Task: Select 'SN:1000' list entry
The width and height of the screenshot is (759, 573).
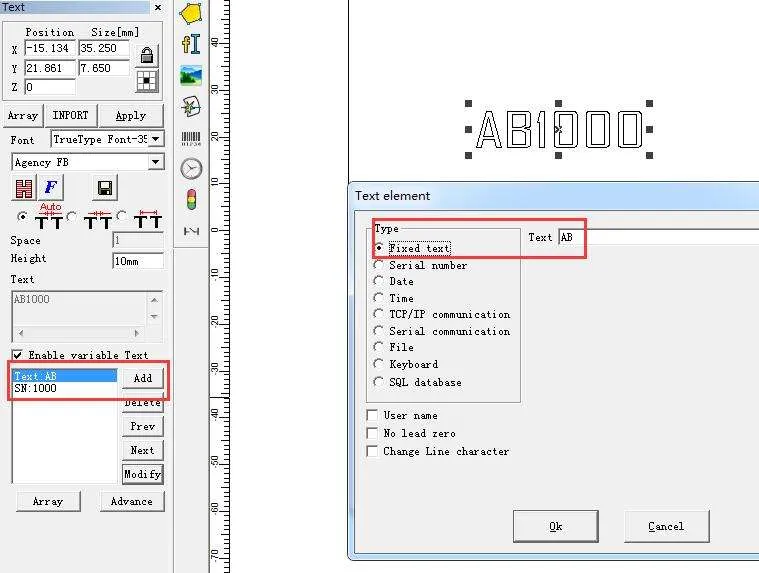Action: (65, 388)
